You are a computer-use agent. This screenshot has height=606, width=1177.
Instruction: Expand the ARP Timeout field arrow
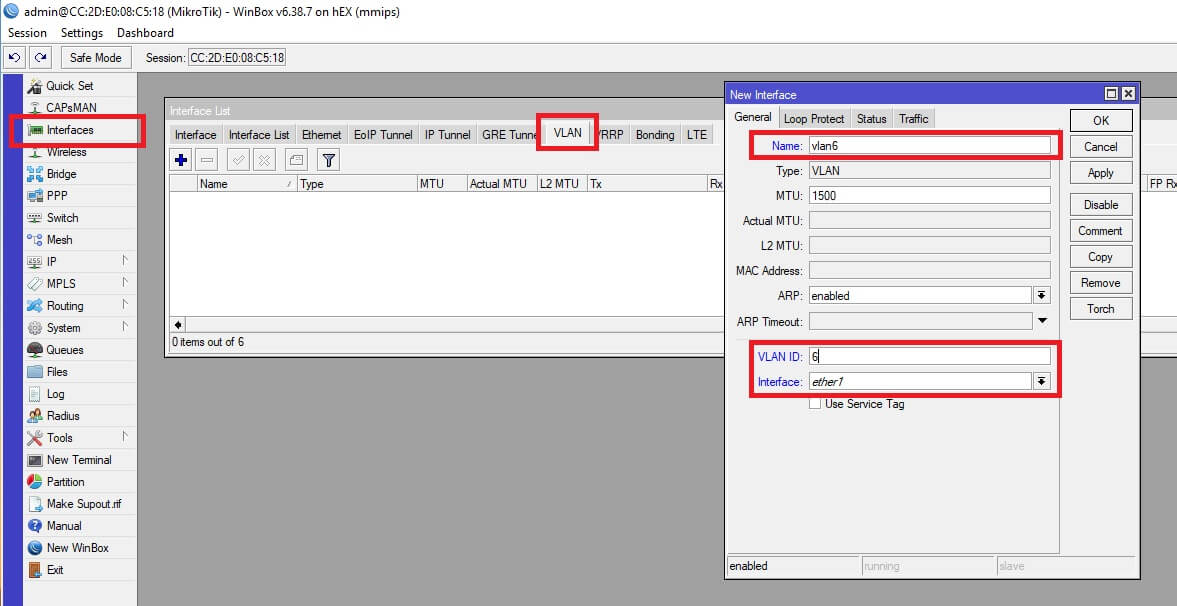coord(1042,321)
